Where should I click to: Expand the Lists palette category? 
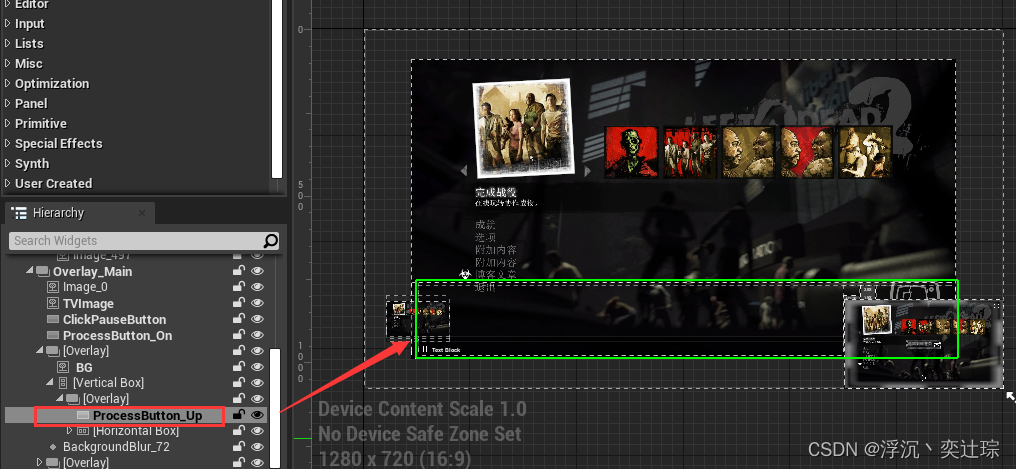coord(8,43)
